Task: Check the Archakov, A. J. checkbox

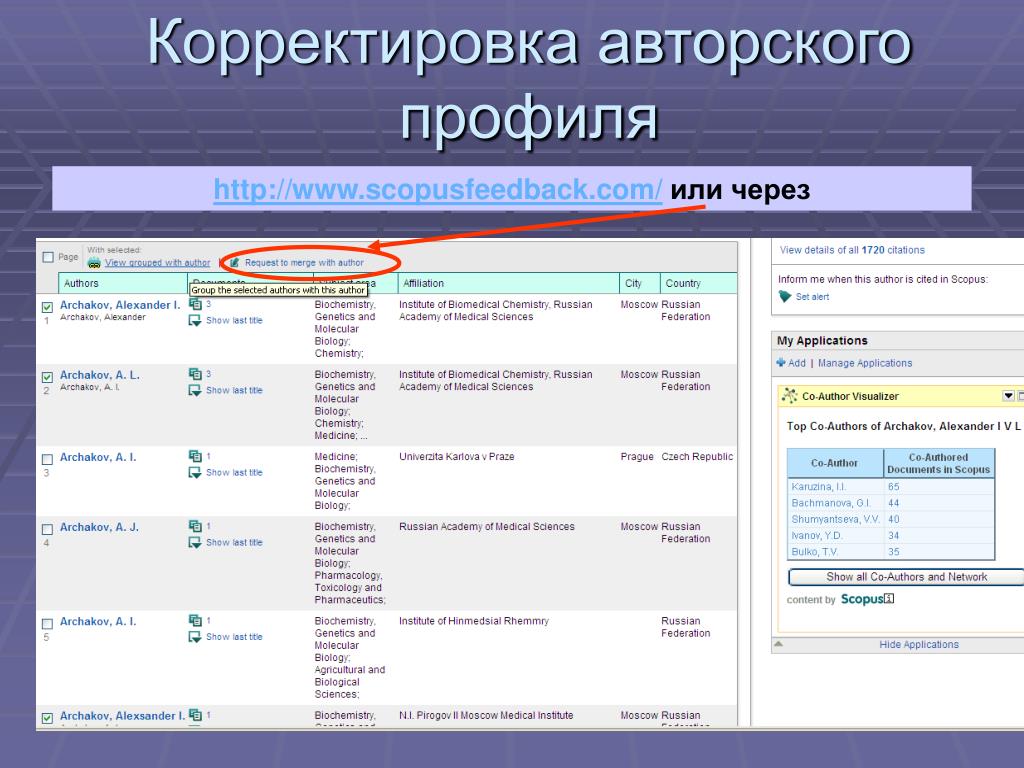Action: click(47, 529)
